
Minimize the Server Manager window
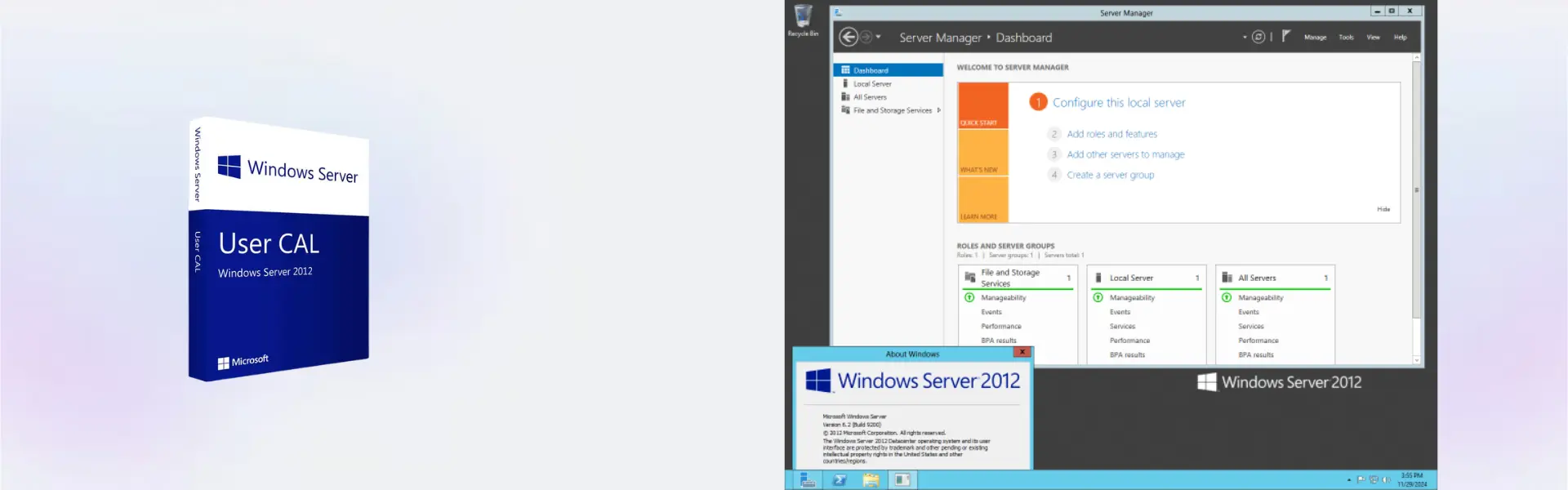coord(1377,11)
